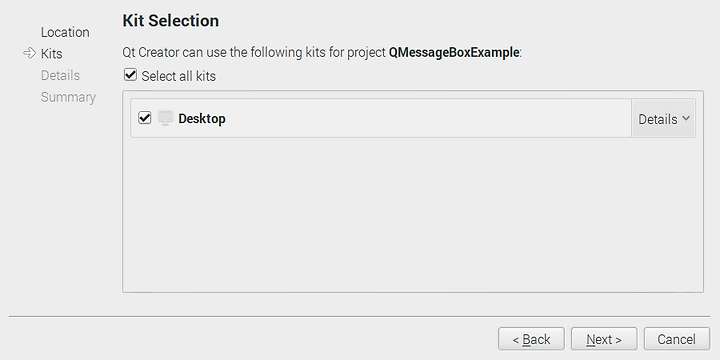Select the Summary step in the wizard sidebar
Viewport: 720px width, 360px height.
(68, 97)
